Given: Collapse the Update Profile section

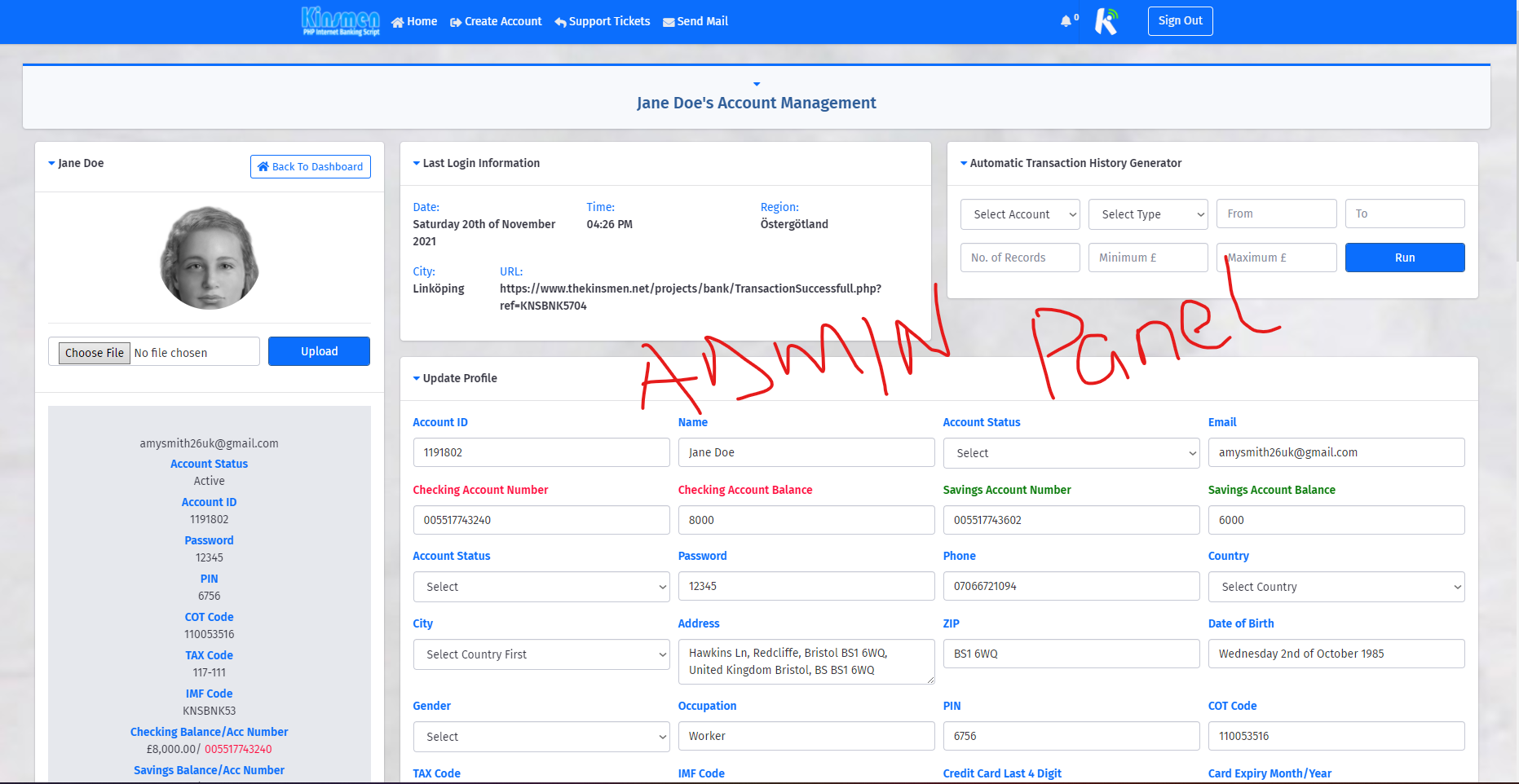Looking at the screenshot, I should pos(417,378).
